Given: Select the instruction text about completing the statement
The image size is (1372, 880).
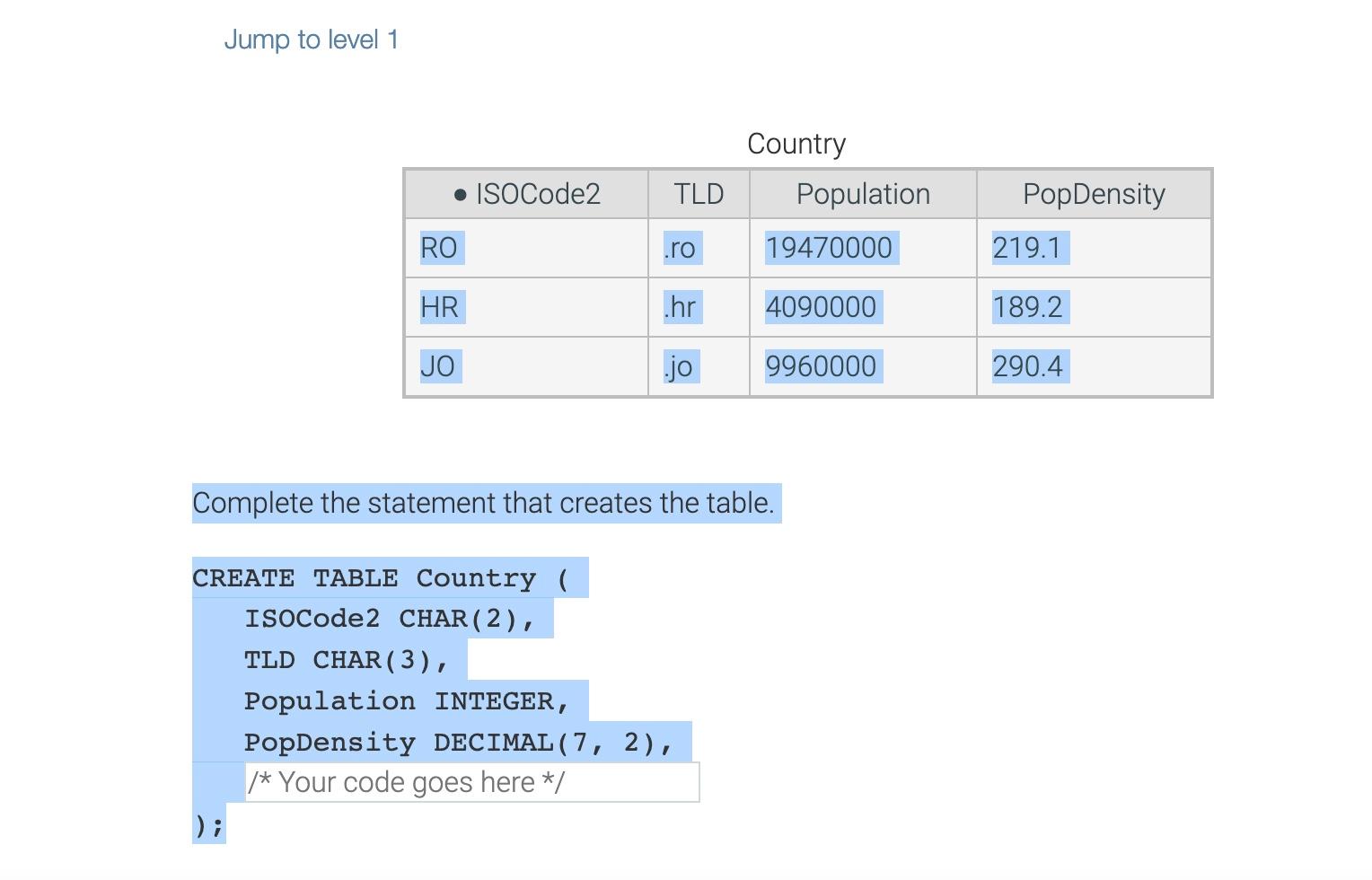Looking at the screenshot, I should pyautogui.click(x=485, y=503).
